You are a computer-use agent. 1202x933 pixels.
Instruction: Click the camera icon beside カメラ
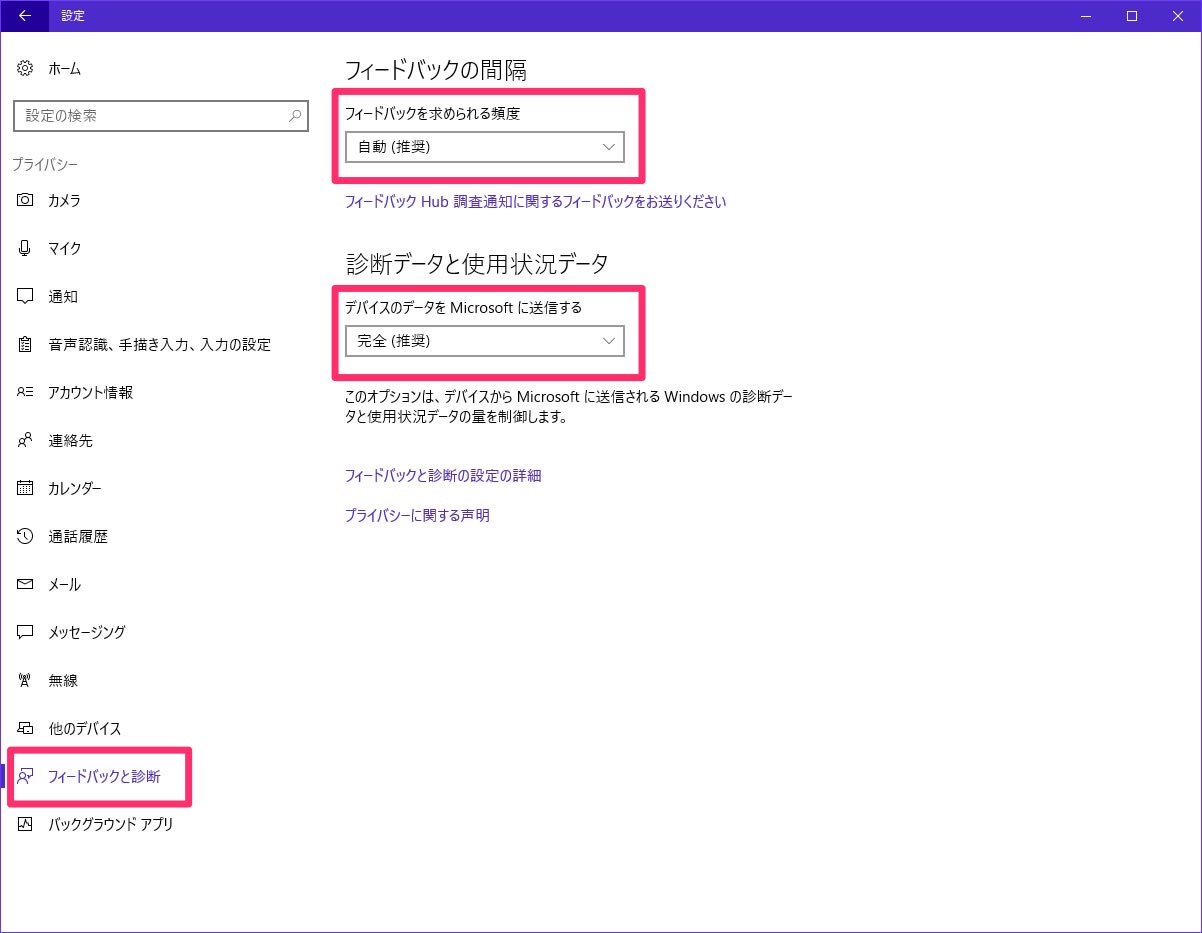pyautogui.click(x=26, y=200)
